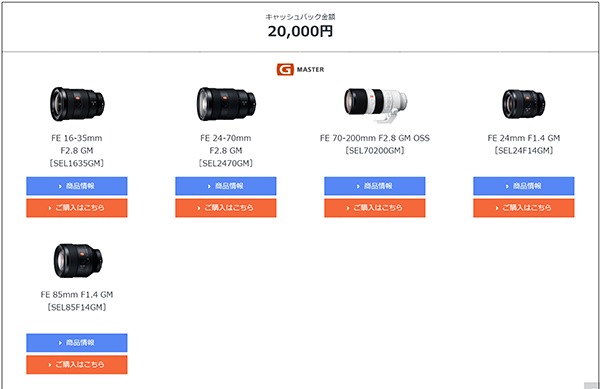600x389 pixels.
Task: Select the white 70-200mm lens image
Action: pyautogui.click(x=375, y=105)
